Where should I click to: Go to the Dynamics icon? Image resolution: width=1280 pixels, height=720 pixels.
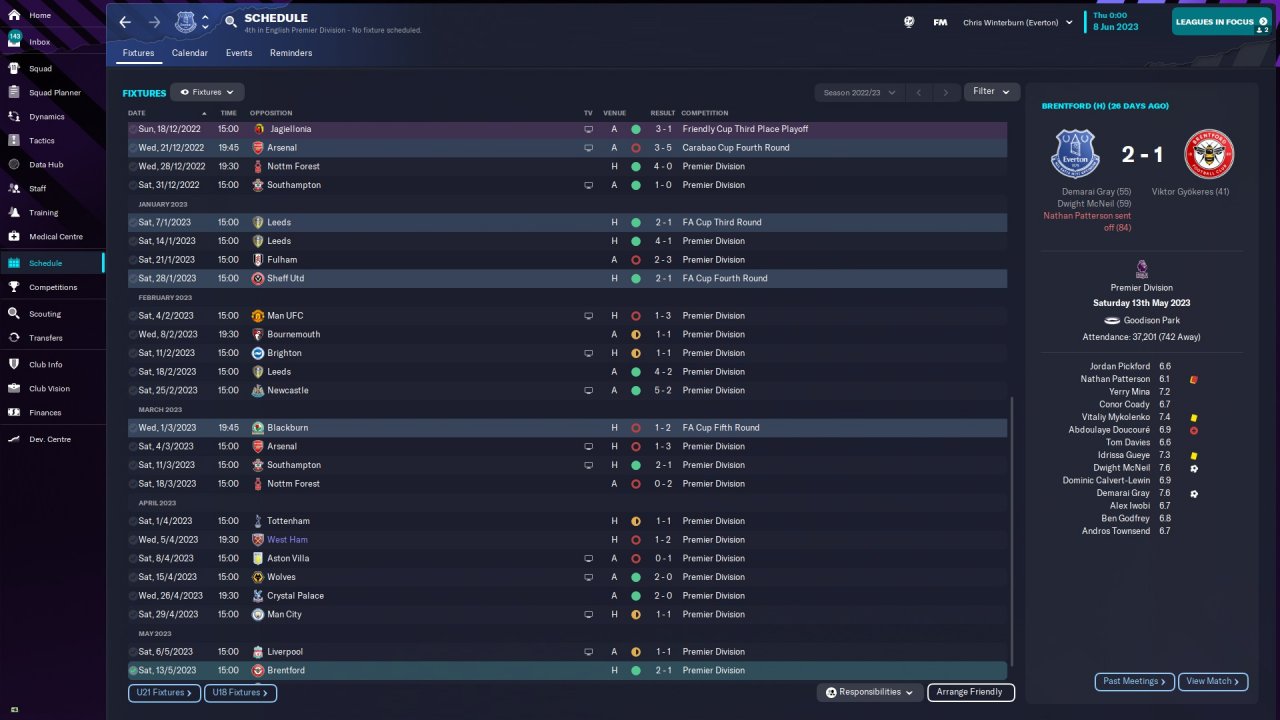click(14, 117)
